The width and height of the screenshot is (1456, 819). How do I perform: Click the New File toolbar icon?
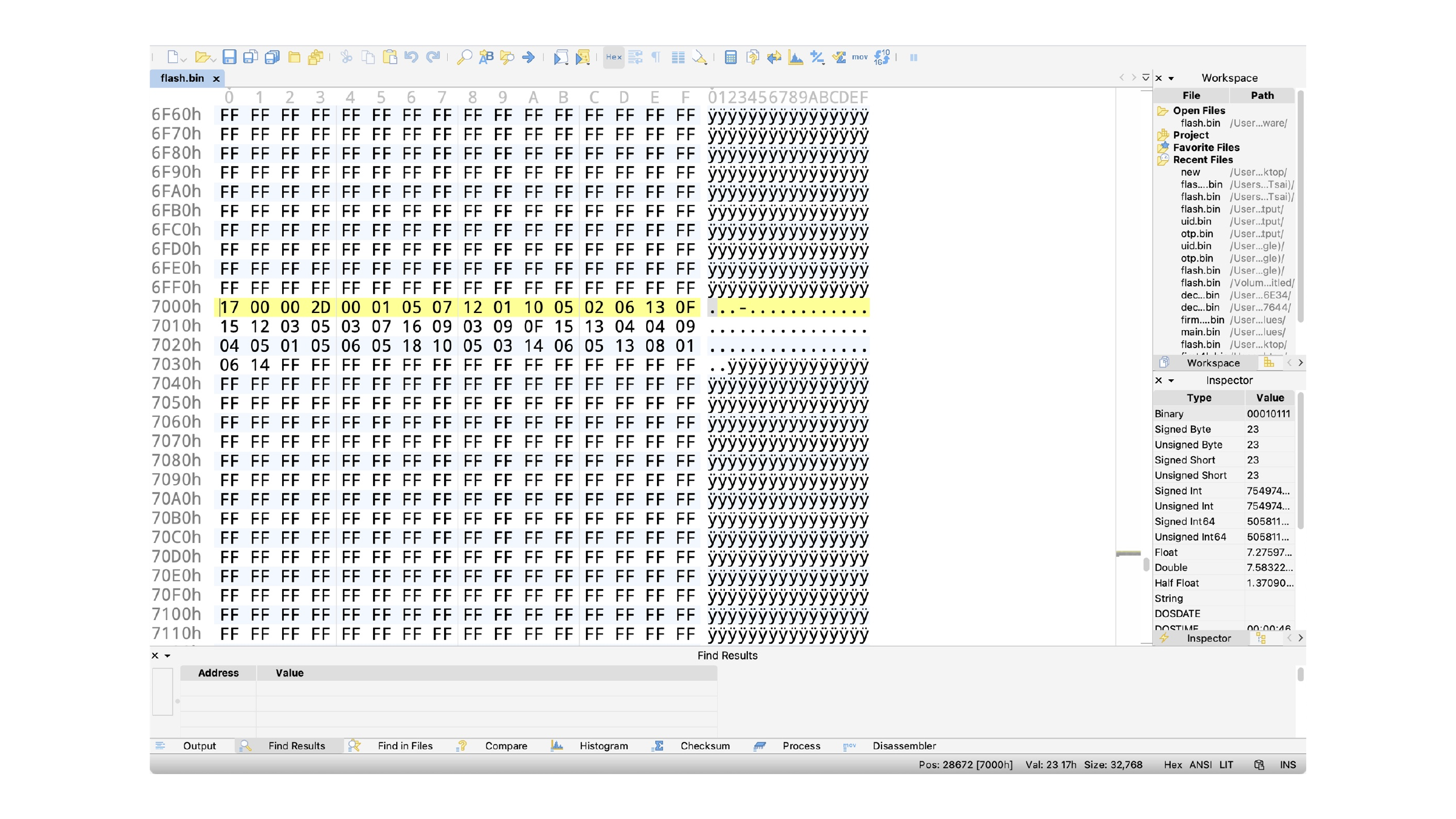click(173, 57)
